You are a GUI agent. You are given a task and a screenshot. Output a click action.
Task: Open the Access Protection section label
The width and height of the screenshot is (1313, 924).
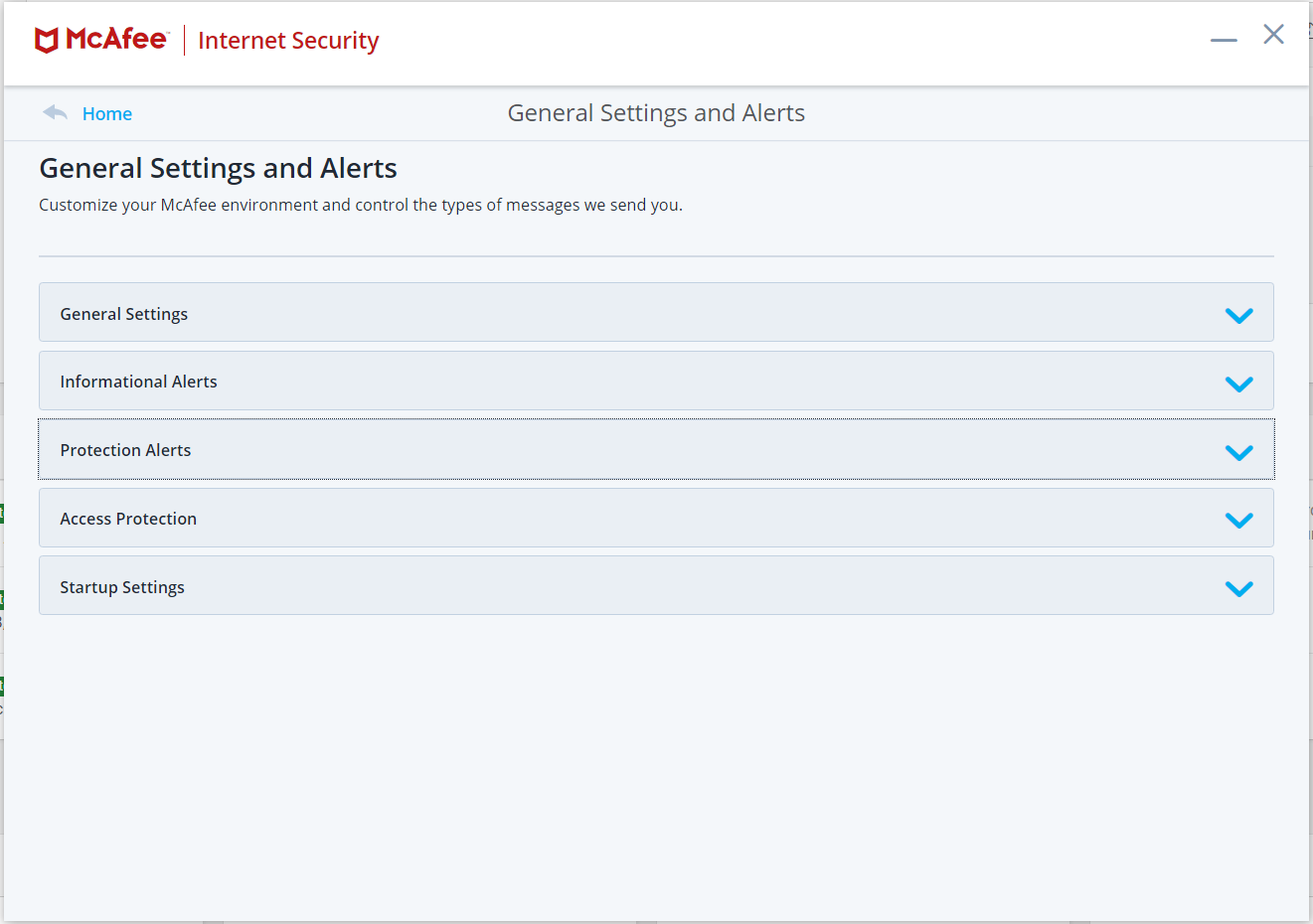click(128, 519)
